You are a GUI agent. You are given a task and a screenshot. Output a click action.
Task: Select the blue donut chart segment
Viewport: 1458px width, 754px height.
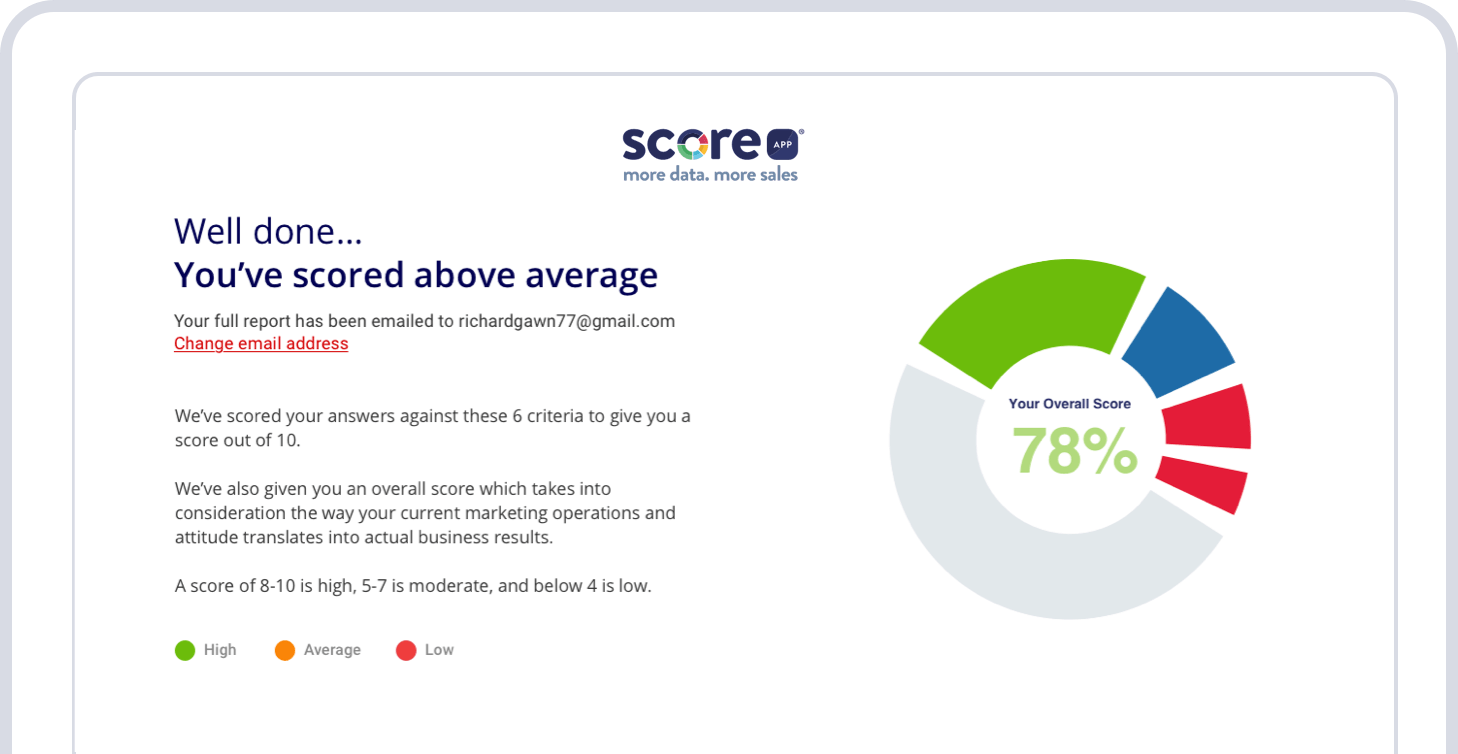coord(1180,340)
